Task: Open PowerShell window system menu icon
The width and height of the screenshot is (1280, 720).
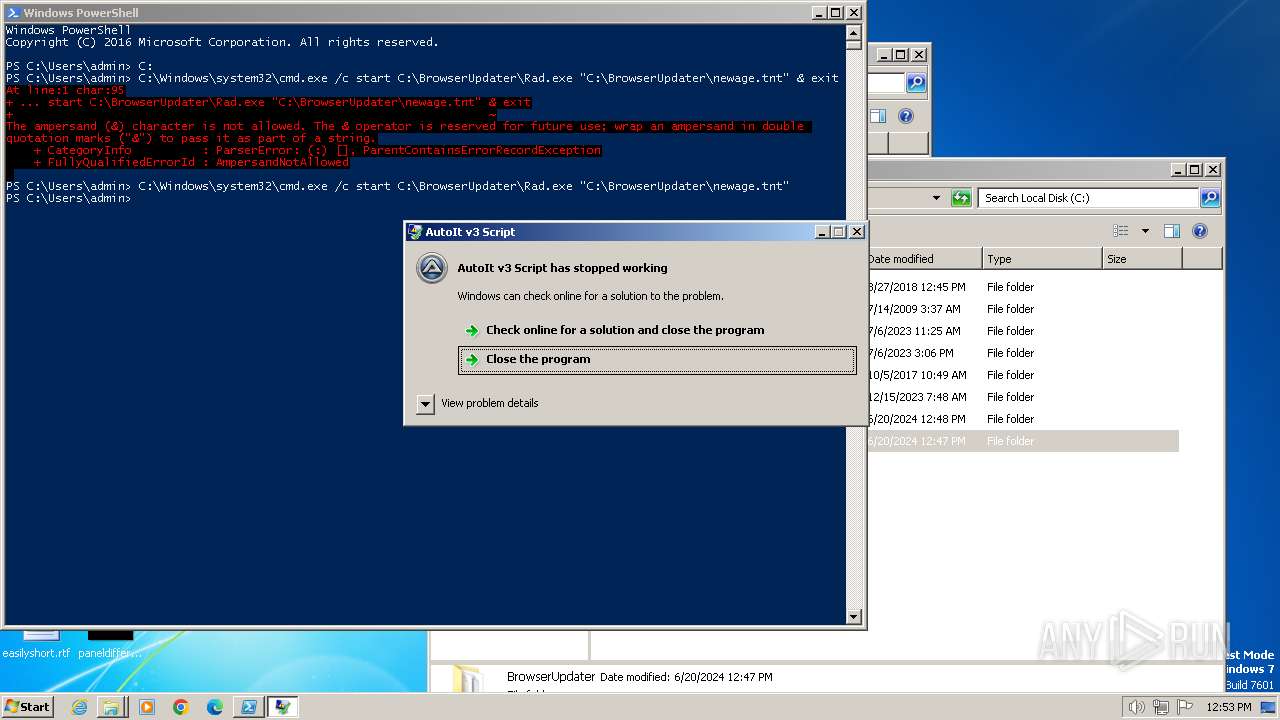Action: click(x=12, y=13)
